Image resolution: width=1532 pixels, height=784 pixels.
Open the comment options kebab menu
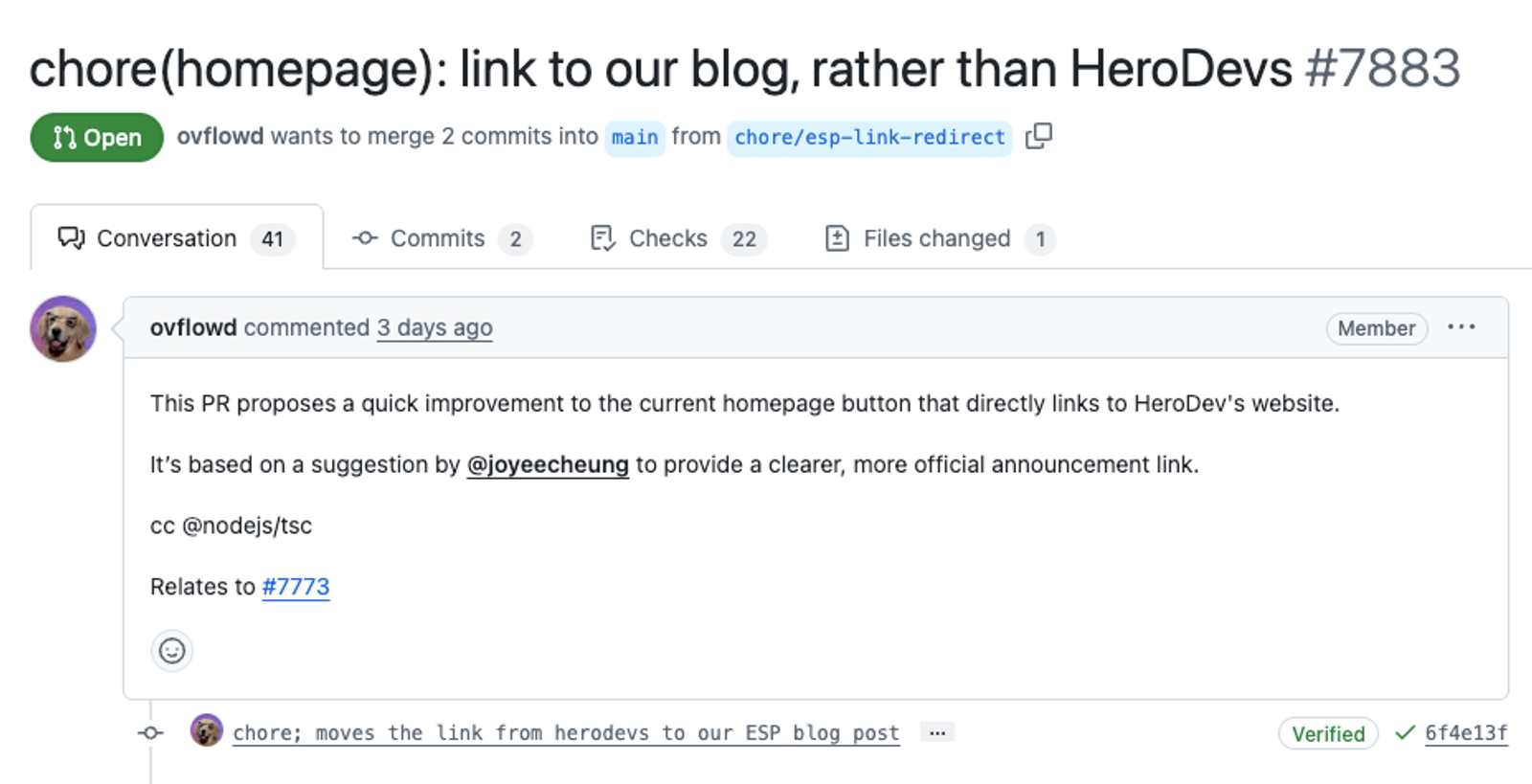(1461, 327)
